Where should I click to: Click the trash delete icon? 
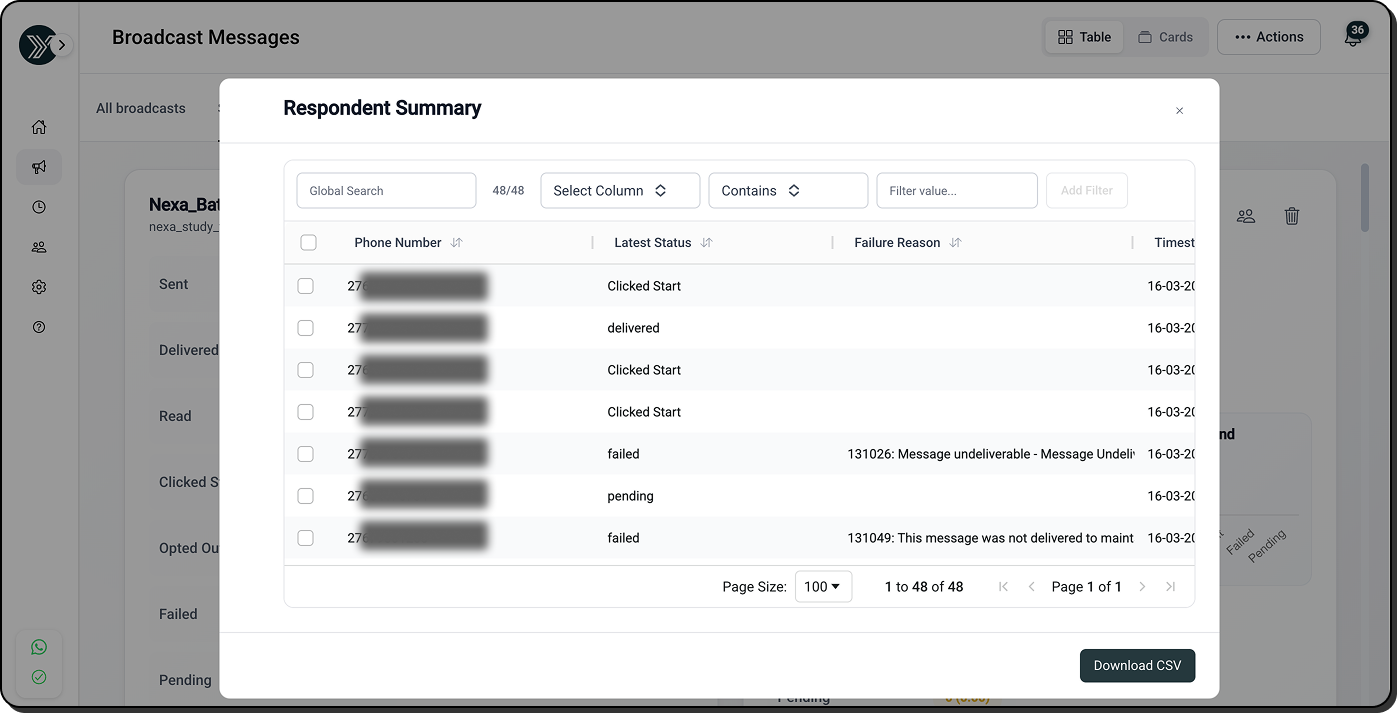tap(1292, 216)
